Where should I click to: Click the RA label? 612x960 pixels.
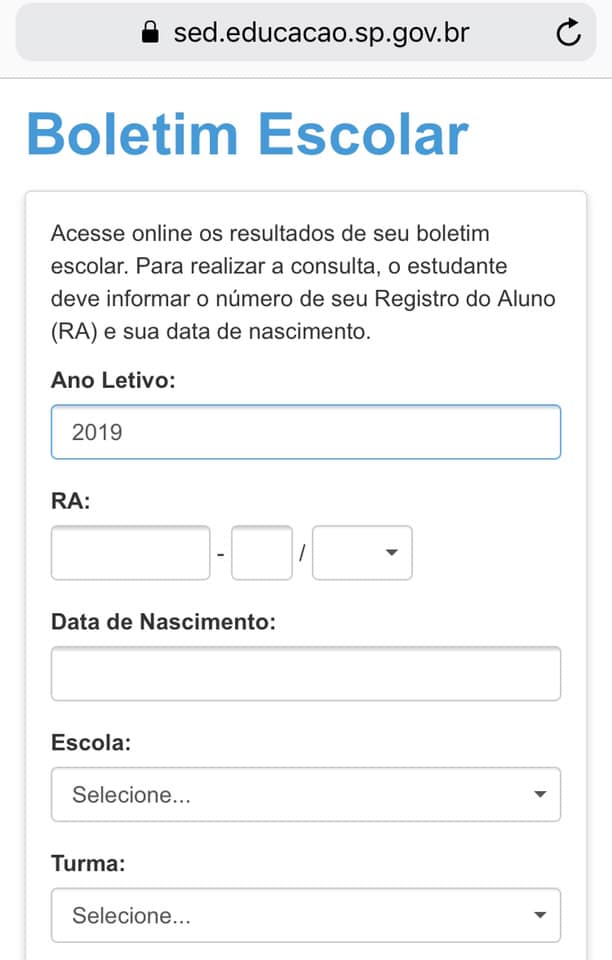point(71,501)
